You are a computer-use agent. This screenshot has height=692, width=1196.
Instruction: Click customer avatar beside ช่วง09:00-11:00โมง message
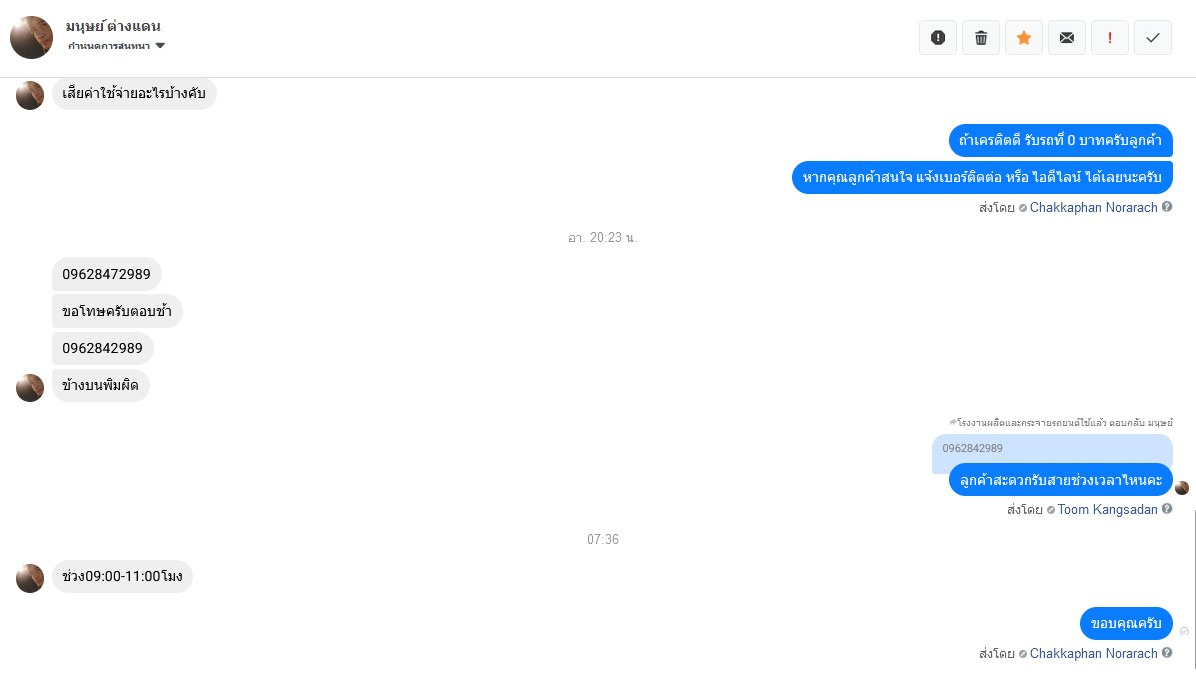(30, 578)
